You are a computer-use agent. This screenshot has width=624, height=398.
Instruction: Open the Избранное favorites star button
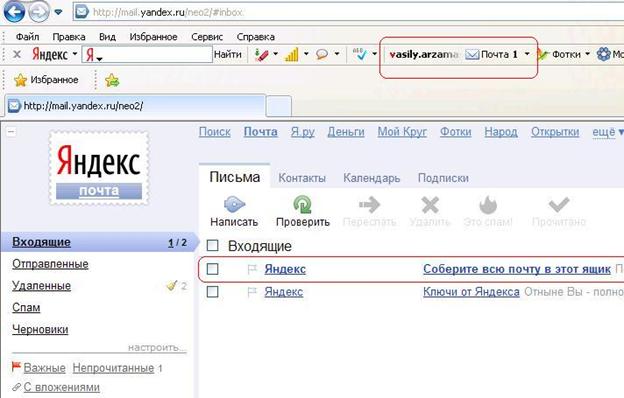pyautogui.click(x=46, y=80)
